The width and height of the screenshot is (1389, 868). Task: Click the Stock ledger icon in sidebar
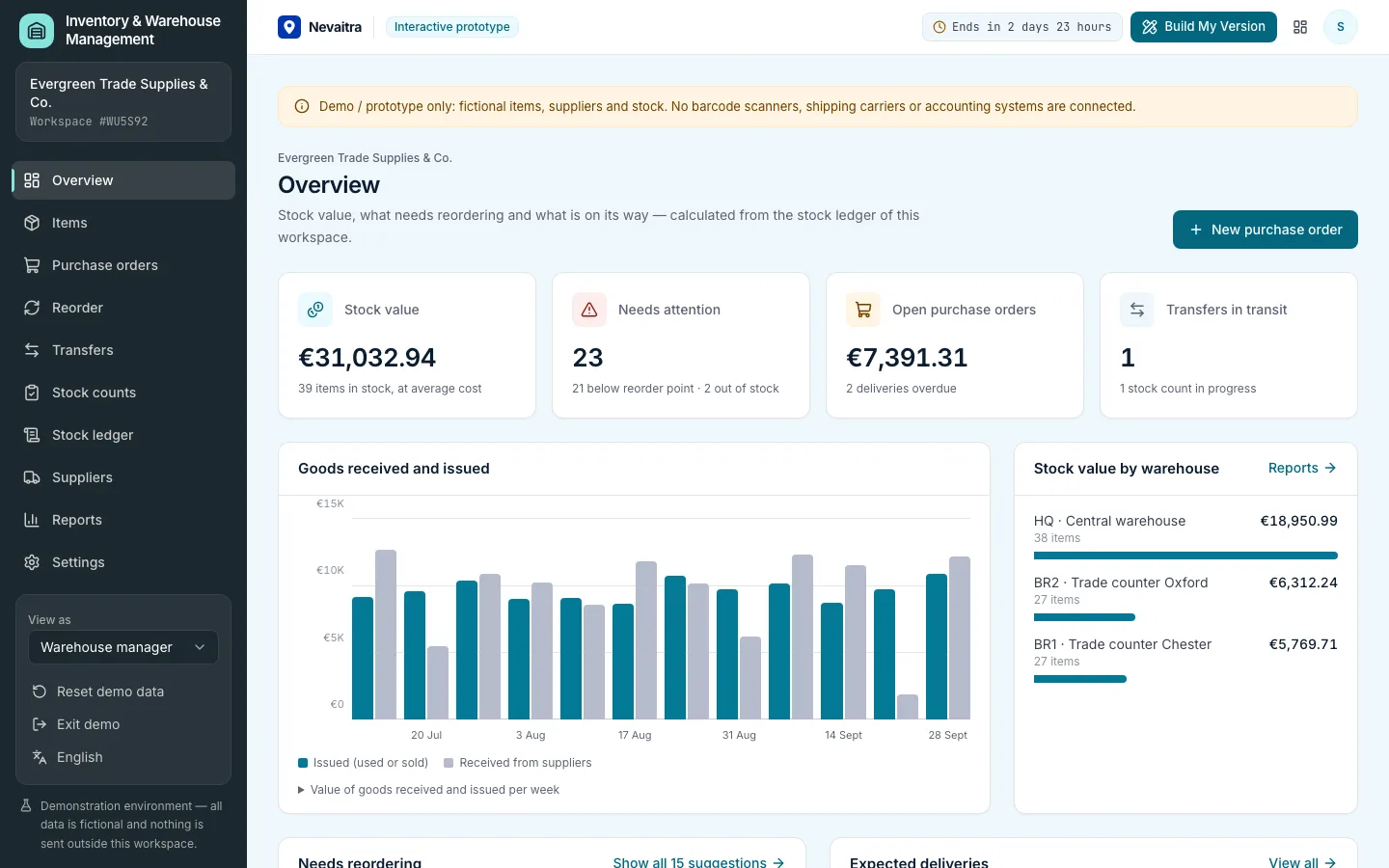point(32,435)
